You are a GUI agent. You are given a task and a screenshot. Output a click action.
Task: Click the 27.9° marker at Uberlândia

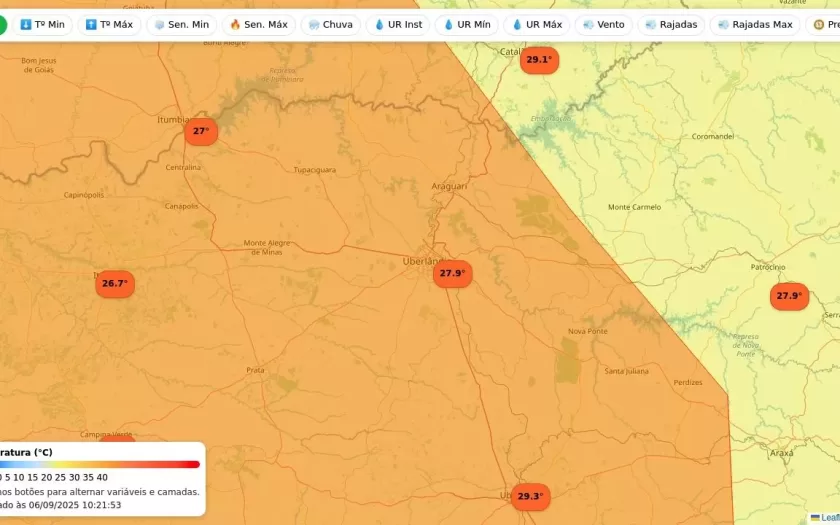[x=452, y=274]
